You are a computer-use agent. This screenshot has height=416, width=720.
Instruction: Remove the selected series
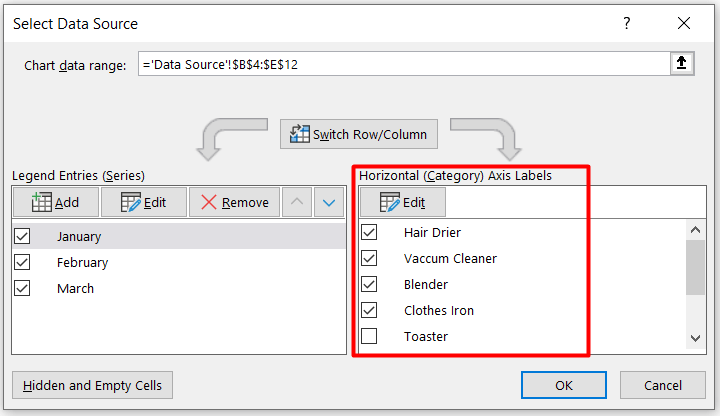click(235, 202)
